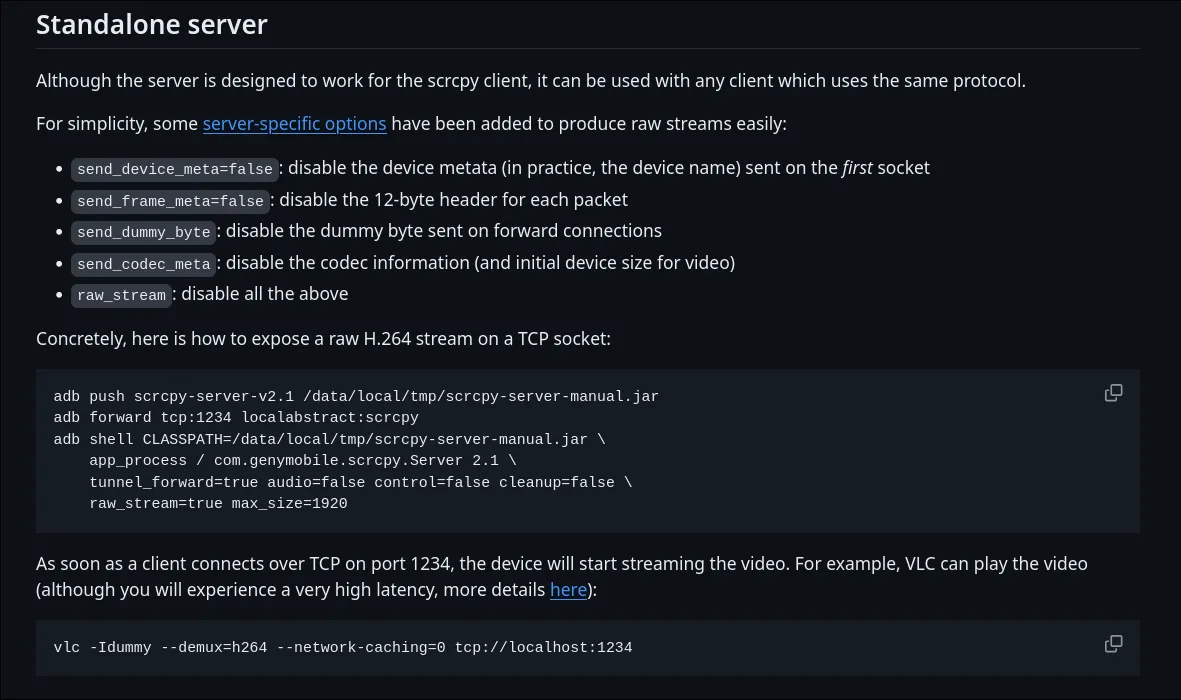Click the raw_stream code badge

point(121,295)
